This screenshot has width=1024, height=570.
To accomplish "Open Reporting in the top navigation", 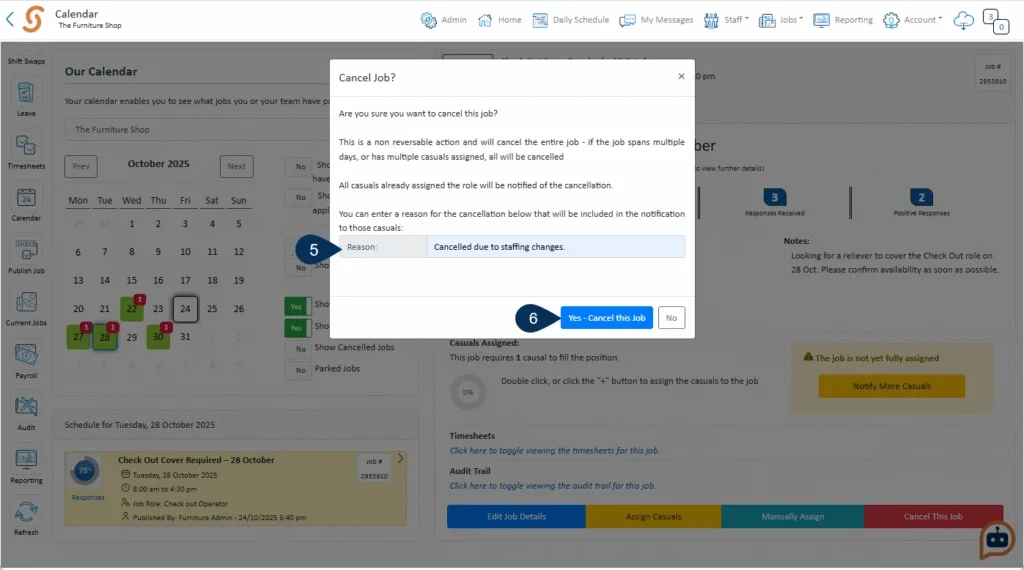I will pyautogui.click(x=843, y=20).
